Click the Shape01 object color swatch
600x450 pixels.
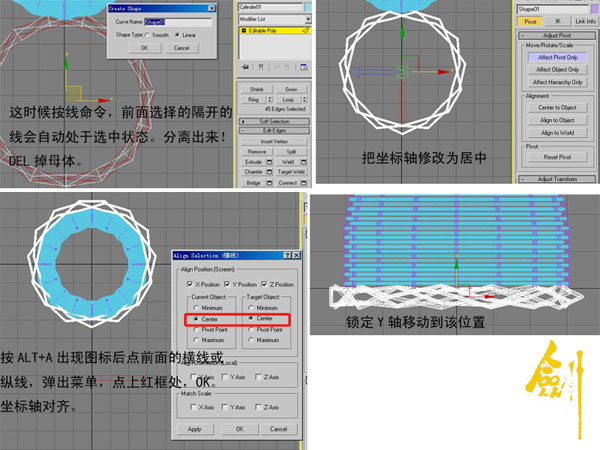[x=594, y=9]
